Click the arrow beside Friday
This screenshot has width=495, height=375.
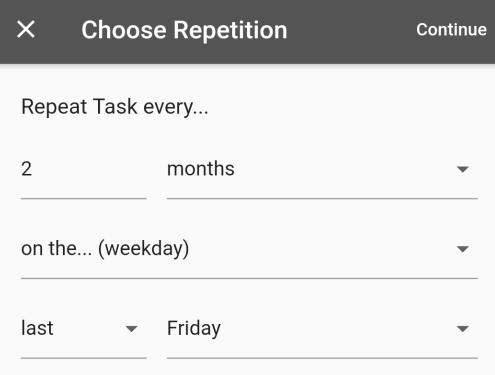tap(463, 329)
